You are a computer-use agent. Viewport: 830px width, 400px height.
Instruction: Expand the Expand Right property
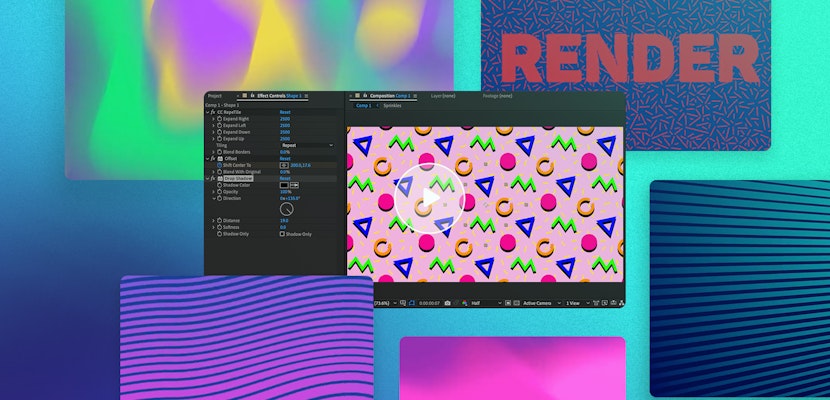[x=213, y=119]
